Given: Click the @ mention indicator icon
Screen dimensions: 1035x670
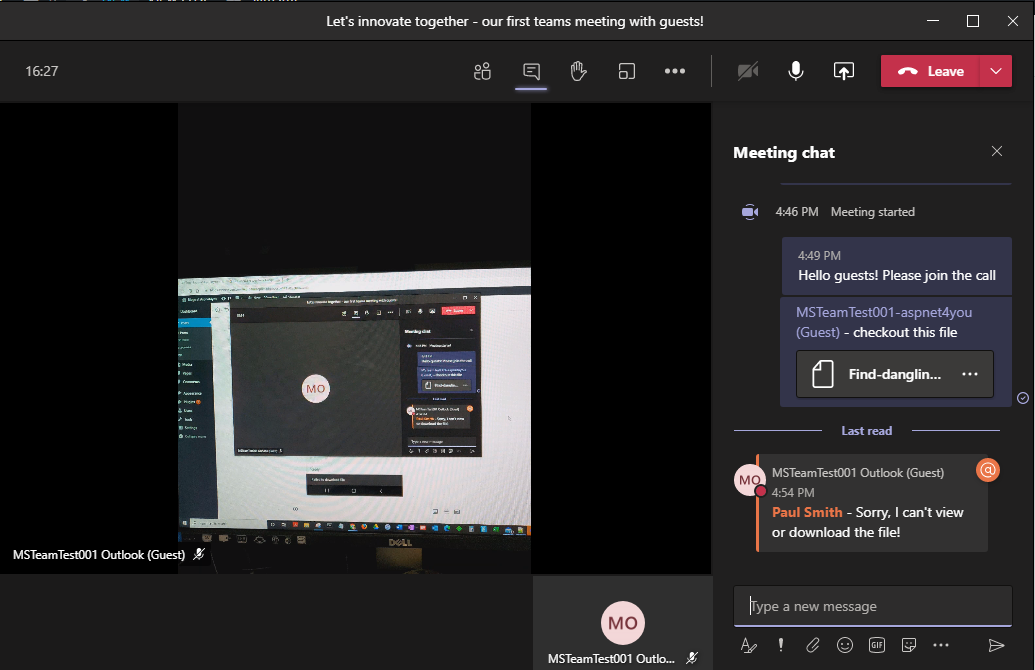Looking at the screenshot, I should click(987, 470).
